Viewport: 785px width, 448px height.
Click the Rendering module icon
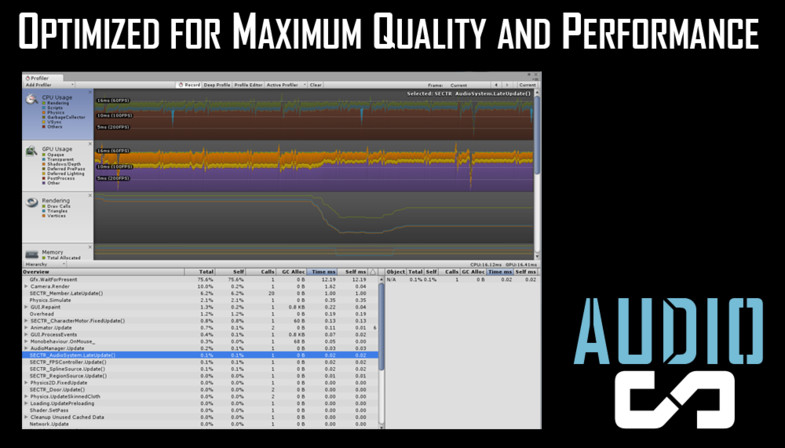[32, 202]
